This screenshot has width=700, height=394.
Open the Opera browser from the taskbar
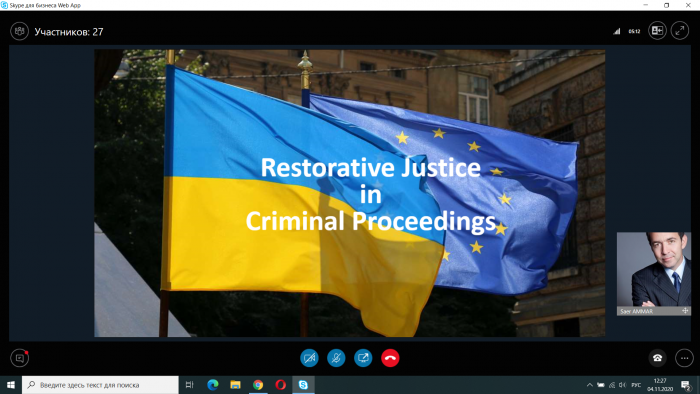[x=280, y=385]
